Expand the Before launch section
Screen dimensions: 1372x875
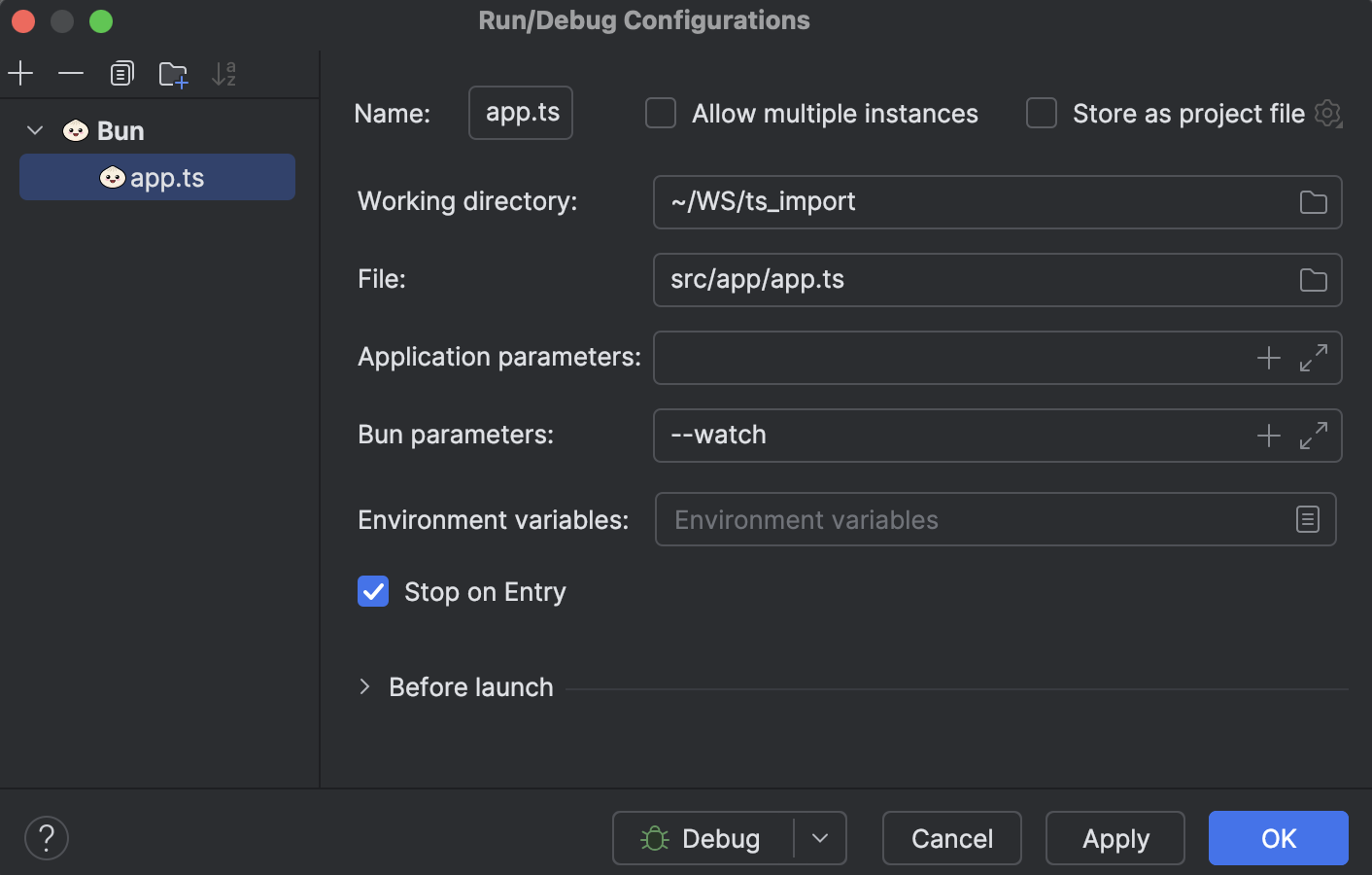(365, 686)
